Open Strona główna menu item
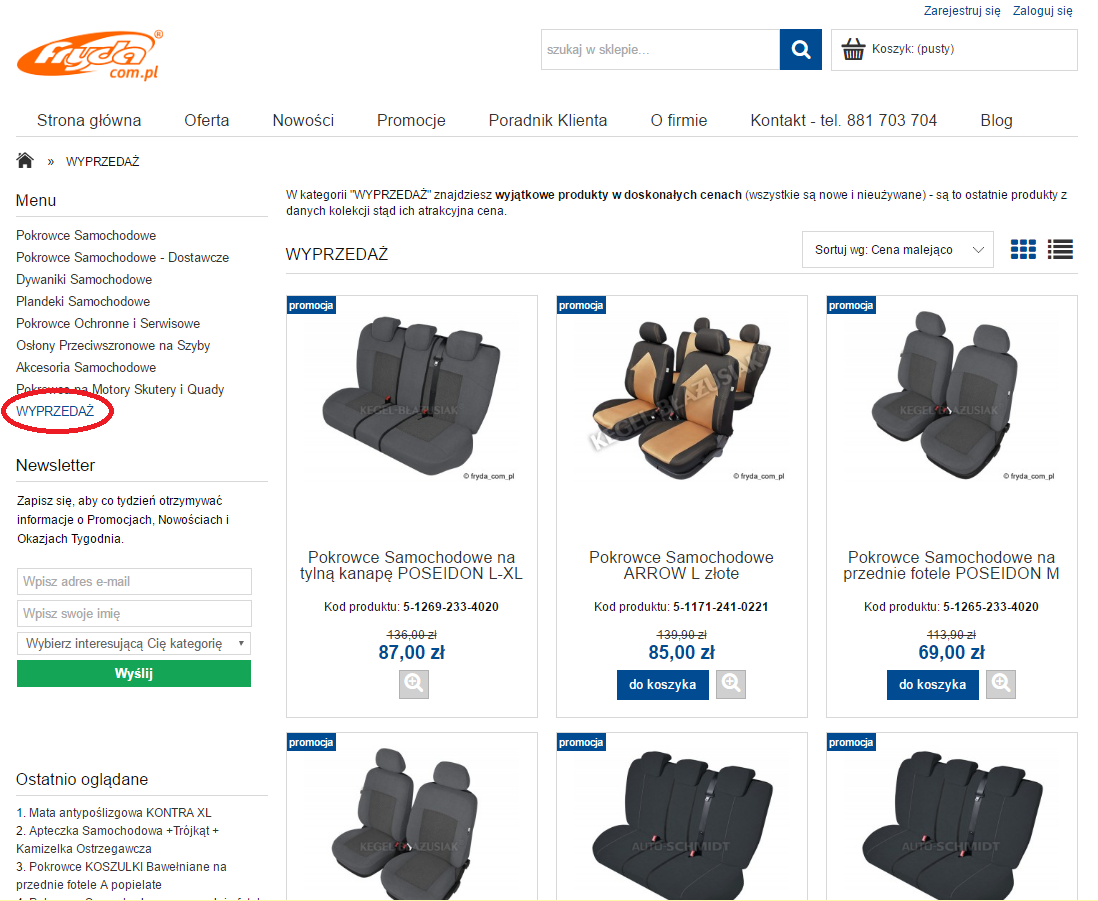Image resolution: width=1098 pixels, height=901 pixels. 89,120
